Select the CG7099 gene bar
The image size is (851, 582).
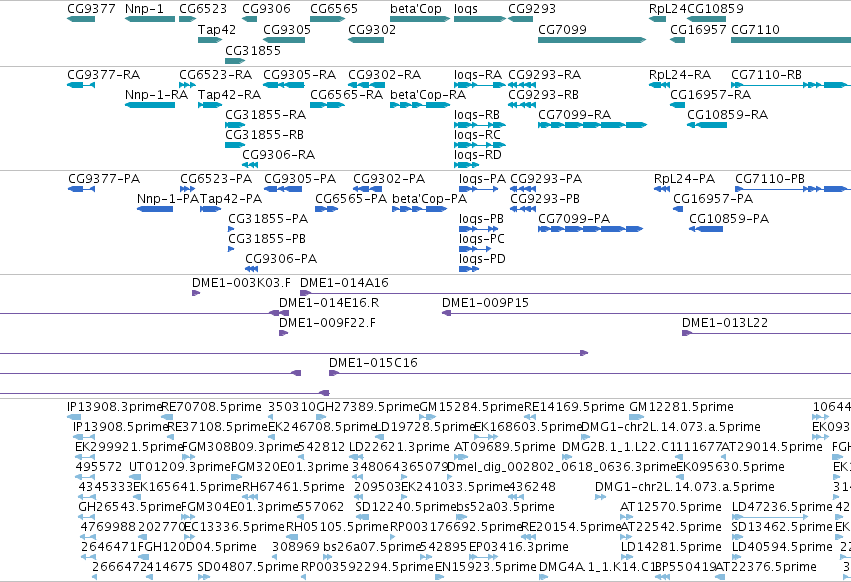click(x=592, y=40)
